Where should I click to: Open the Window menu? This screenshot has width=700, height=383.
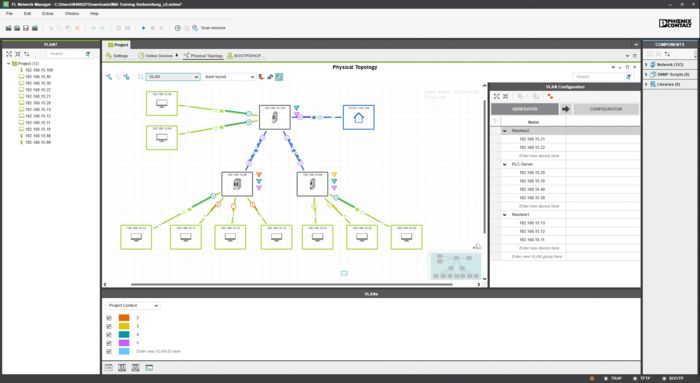[x=72, y=14]
